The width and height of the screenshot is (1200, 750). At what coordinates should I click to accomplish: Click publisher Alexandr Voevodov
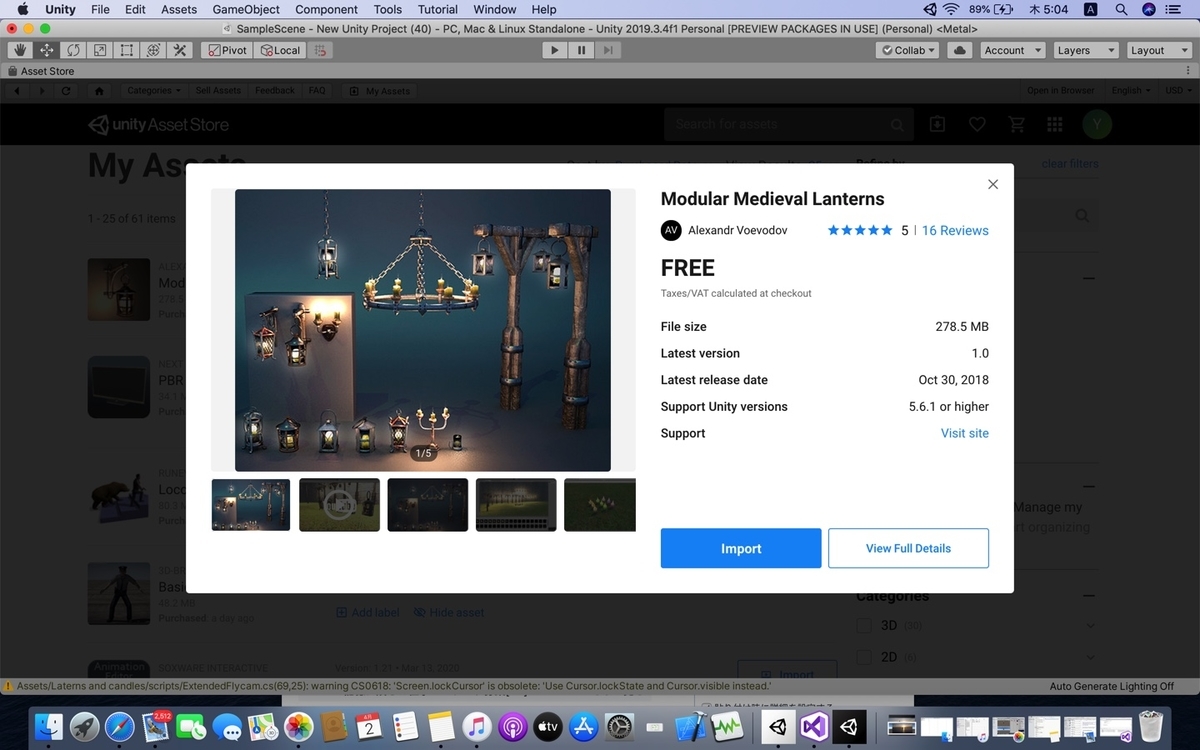pos(737,230)
